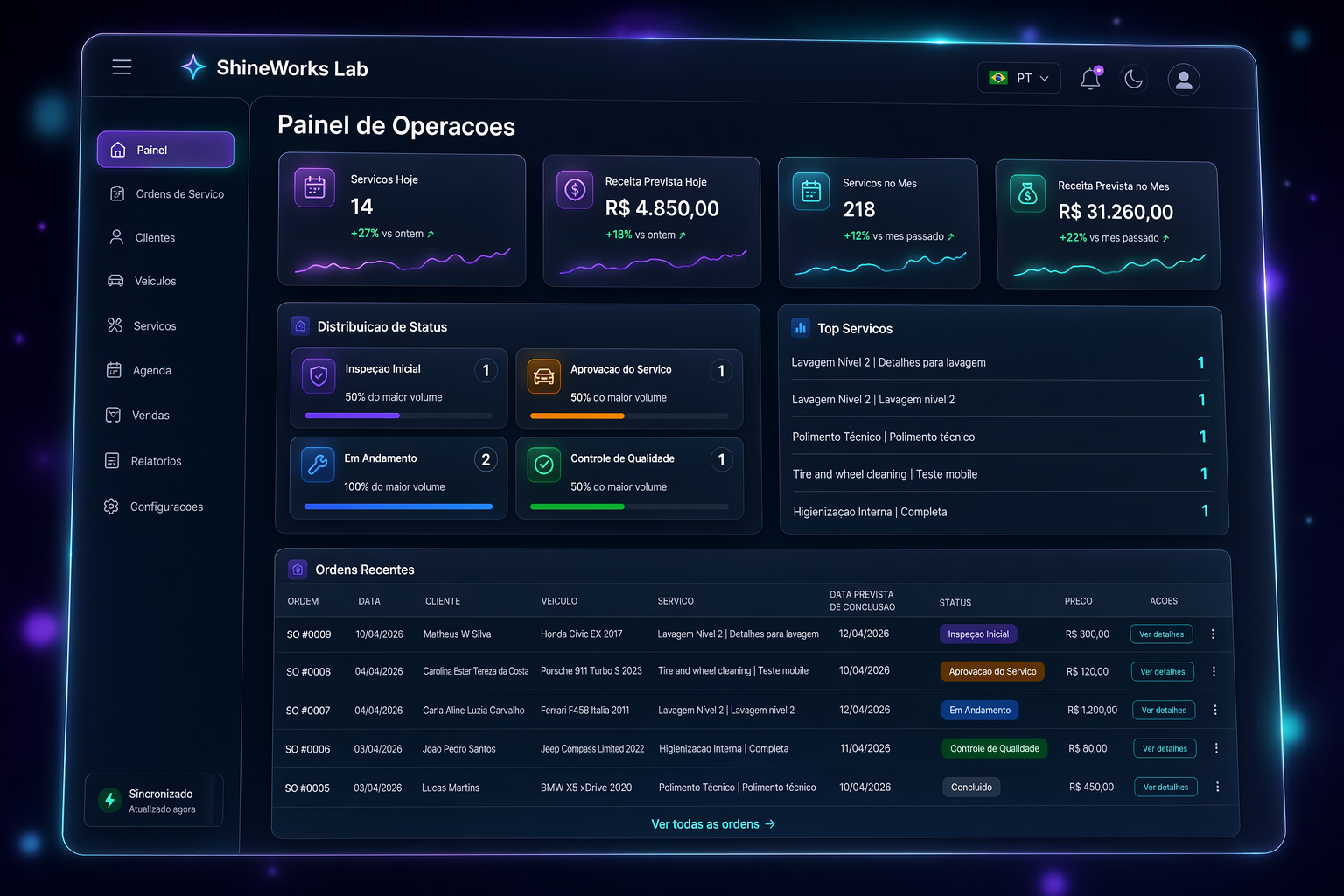Viewport: 1344px width, 896px height.
Task: Open the user profile avatar
Action: coord(1184,80)
